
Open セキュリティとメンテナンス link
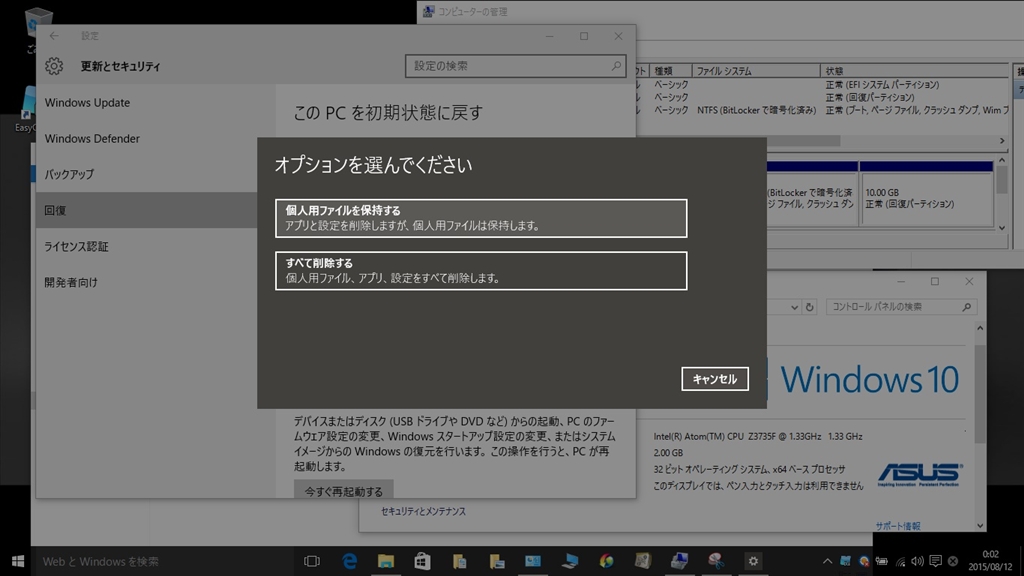coord(423,511)
